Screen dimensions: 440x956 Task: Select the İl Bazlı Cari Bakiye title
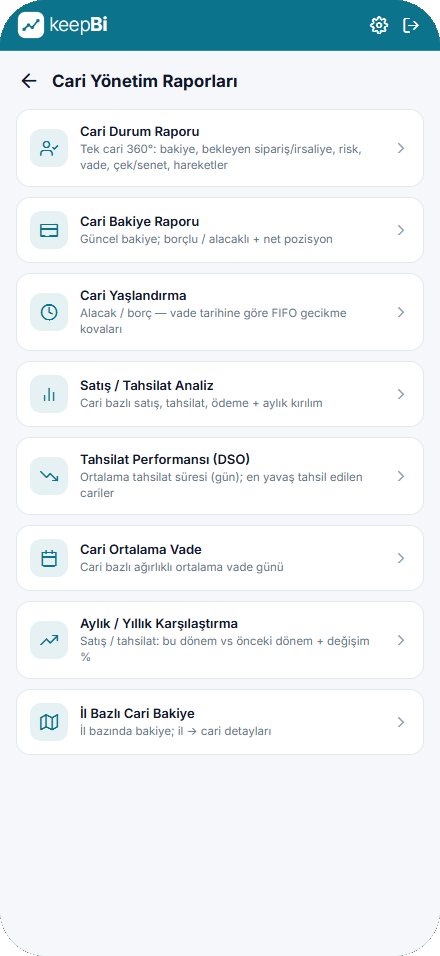pyautogui.click(x=137, y=714)
